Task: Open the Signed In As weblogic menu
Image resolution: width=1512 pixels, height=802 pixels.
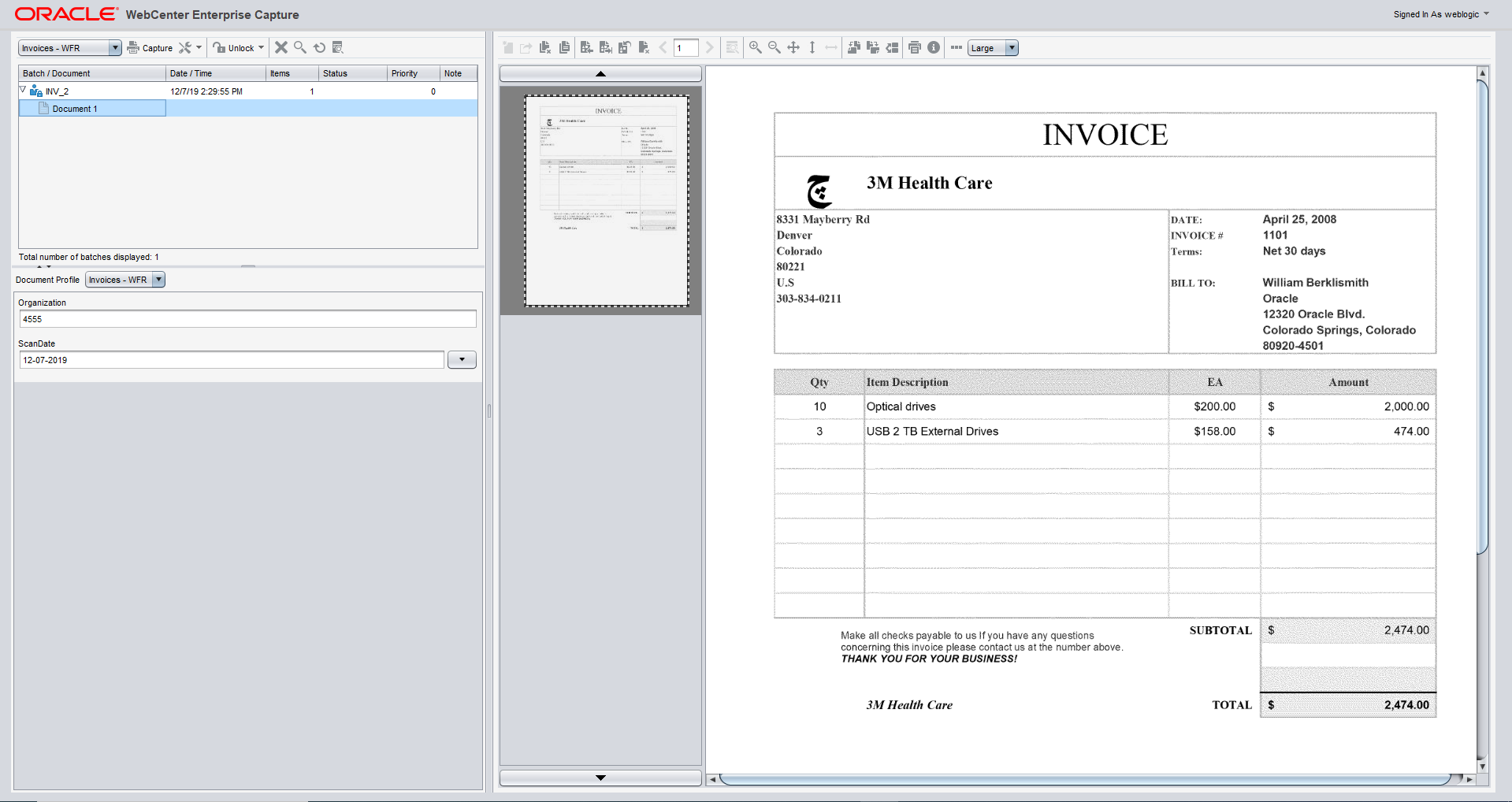Action: click(x=1440, y=14)
